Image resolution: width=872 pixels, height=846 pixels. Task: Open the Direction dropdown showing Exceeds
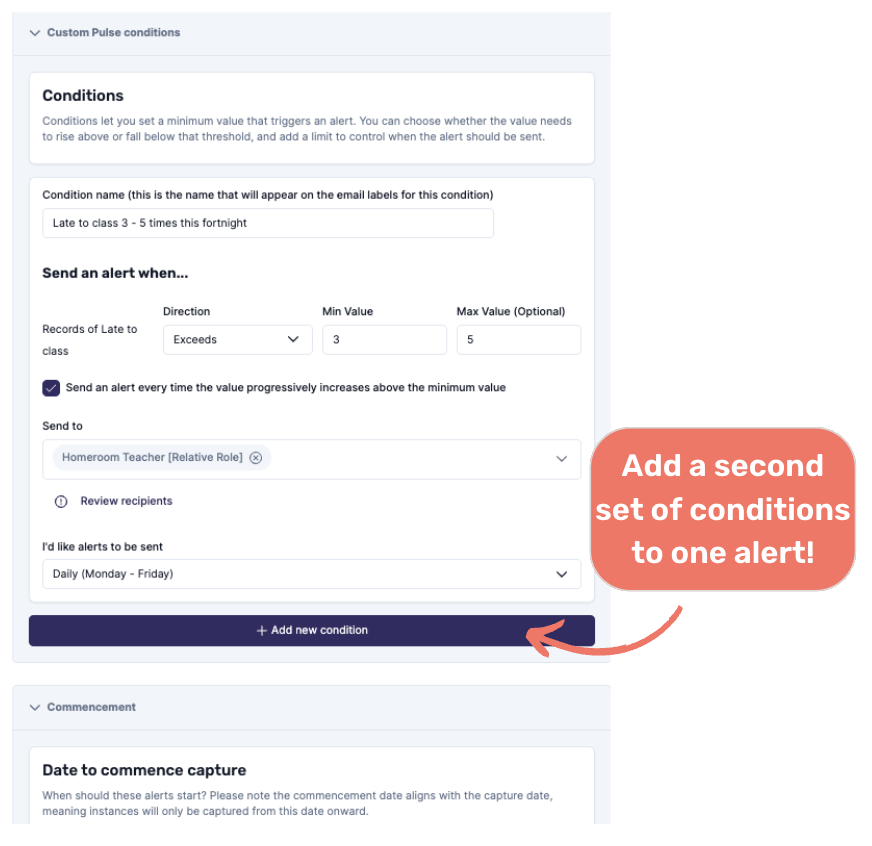click(x=237, y=340)
